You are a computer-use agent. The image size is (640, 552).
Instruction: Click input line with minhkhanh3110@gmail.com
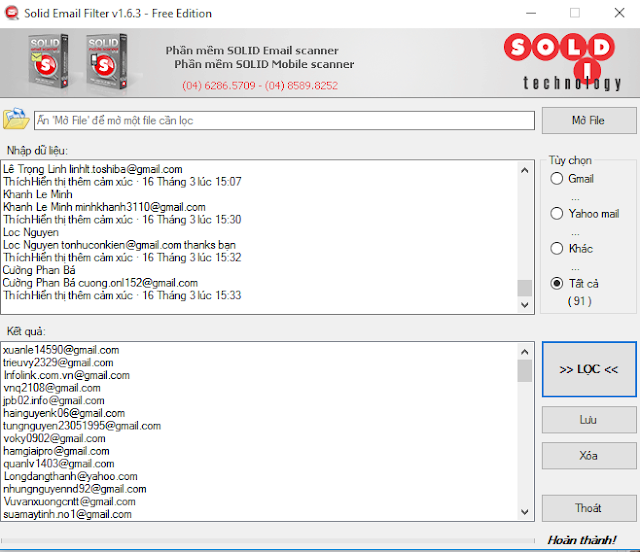click(104, 207)
